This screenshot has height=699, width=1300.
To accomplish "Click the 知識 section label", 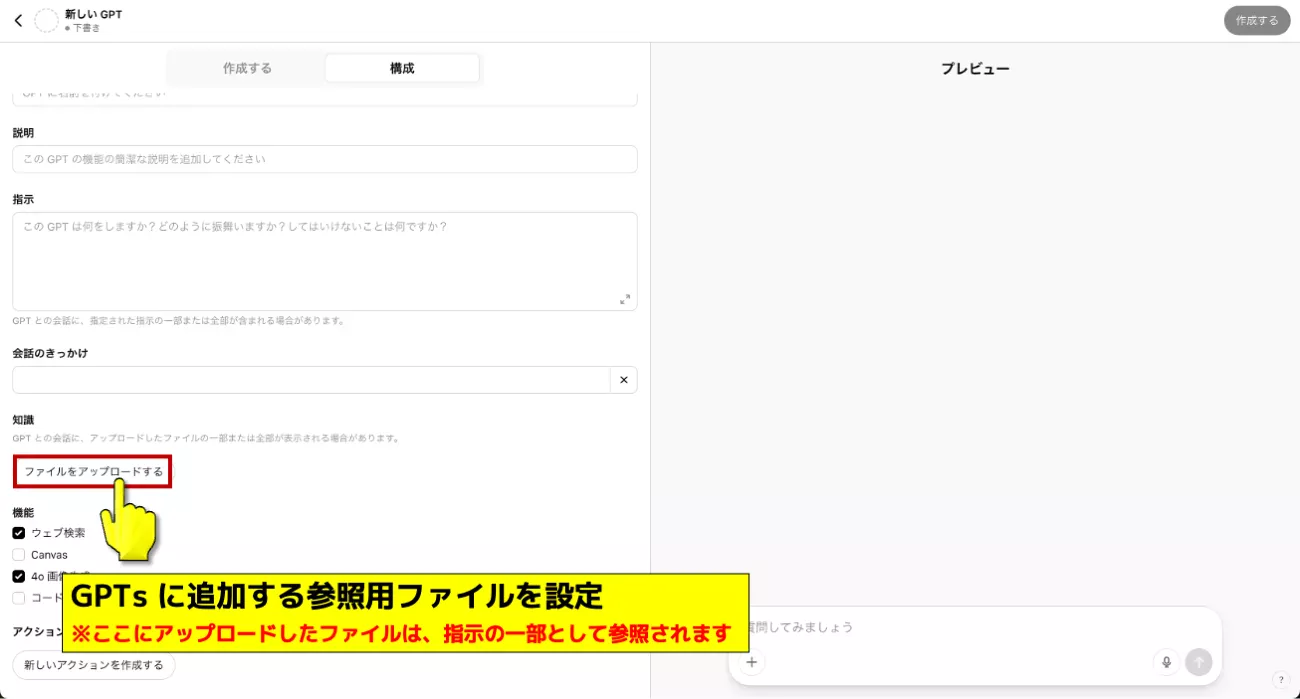I will pyautogui.click(x=24, y=419).
